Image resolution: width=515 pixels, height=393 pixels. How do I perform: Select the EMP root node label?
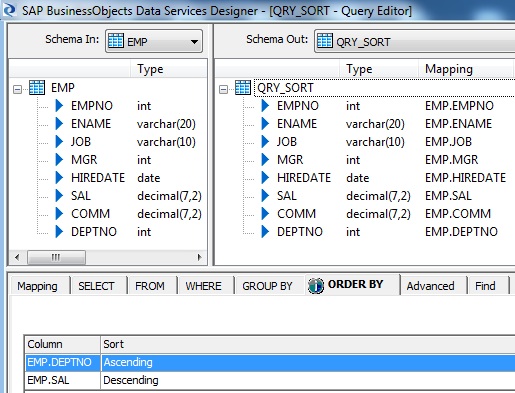tap(63, 88)
